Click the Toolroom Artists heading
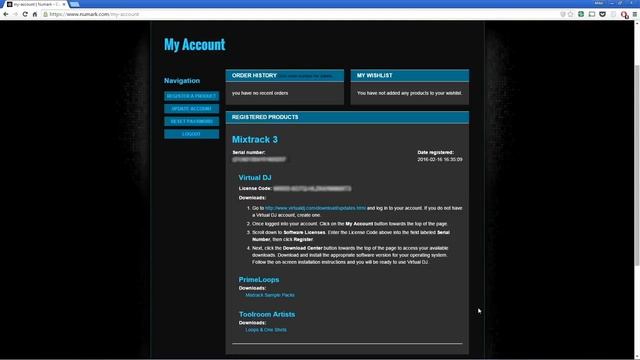The width and height of the screenshot is (640, 360). (267, 314)
